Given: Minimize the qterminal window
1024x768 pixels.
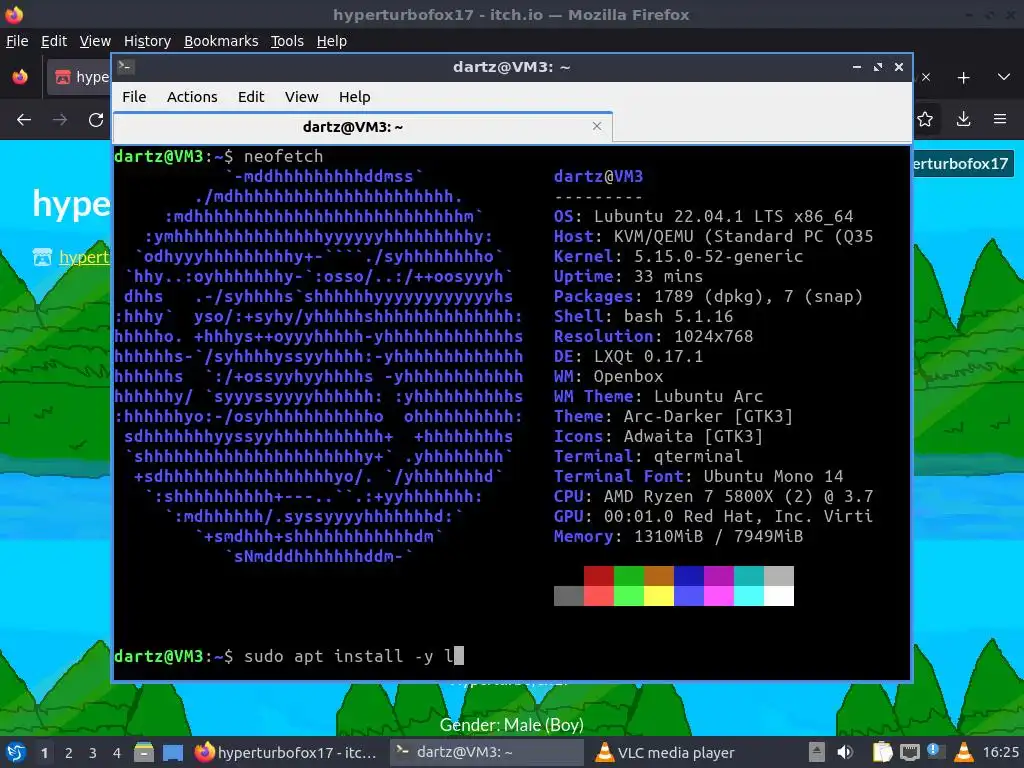Looking at the screenshot, I should pos(857,67).
